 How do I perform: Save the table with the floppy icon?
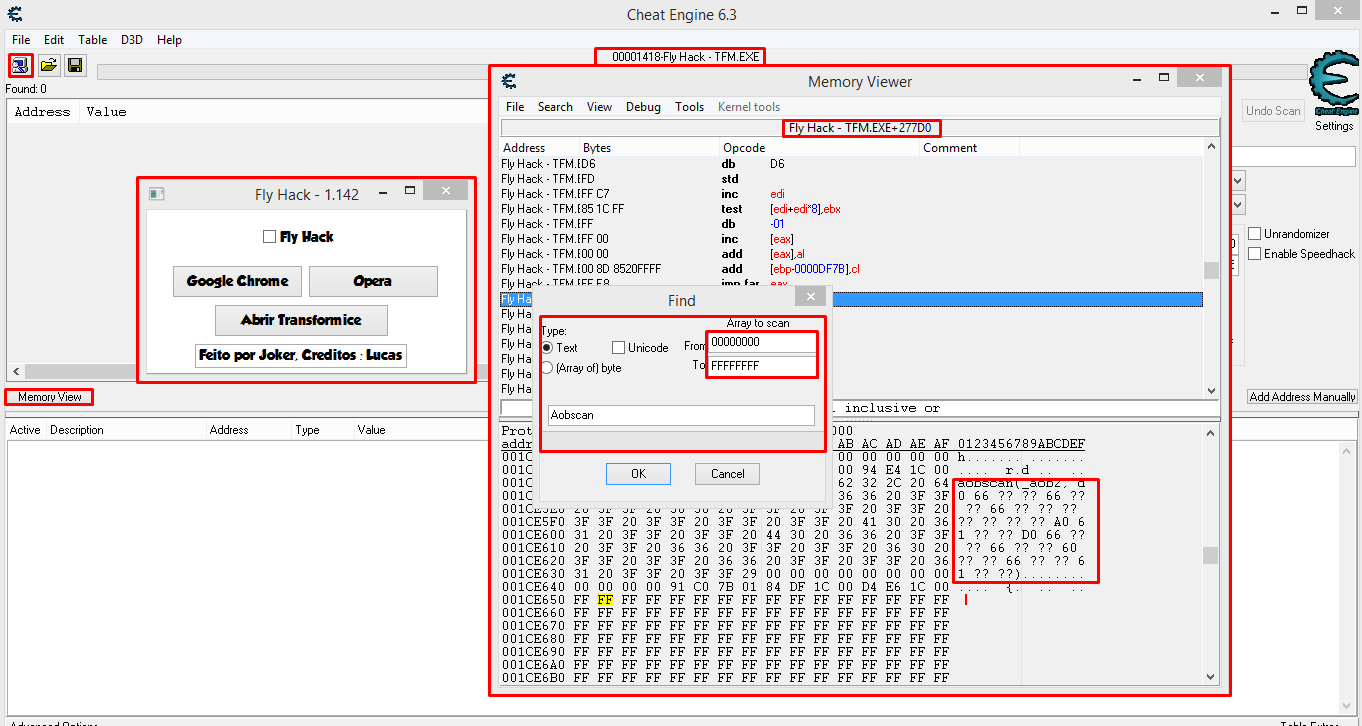pos(75,66)
